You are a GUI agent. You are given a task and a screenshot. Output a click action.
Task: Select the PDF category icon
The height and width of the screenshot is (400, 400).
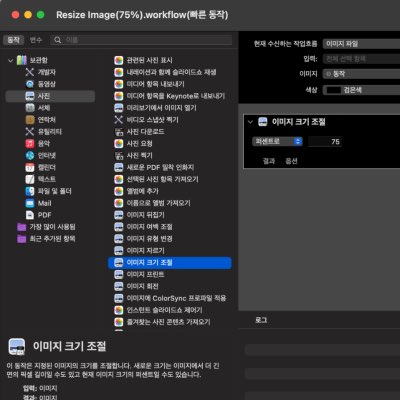(30, 215)
